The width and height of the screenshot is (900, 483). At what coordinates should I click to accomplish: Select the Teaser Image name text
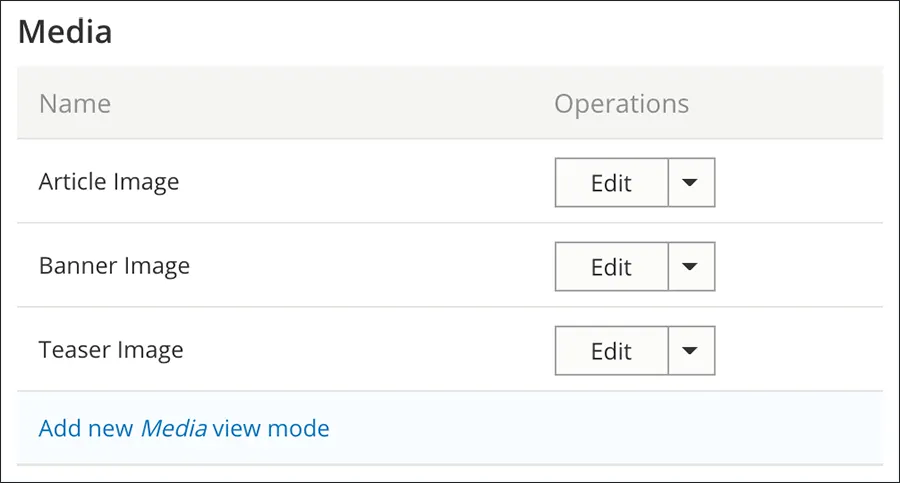point(111,350)
